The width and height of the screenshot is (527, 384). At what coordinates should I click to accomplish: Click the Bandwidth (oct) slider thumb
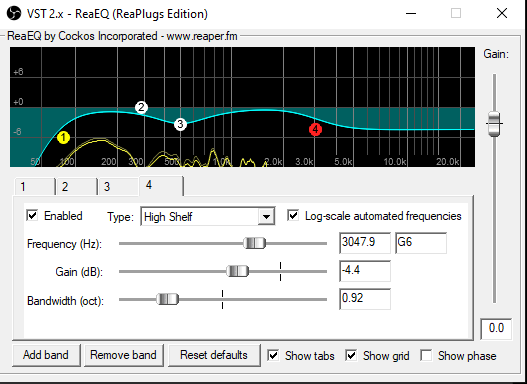point(167,299)
